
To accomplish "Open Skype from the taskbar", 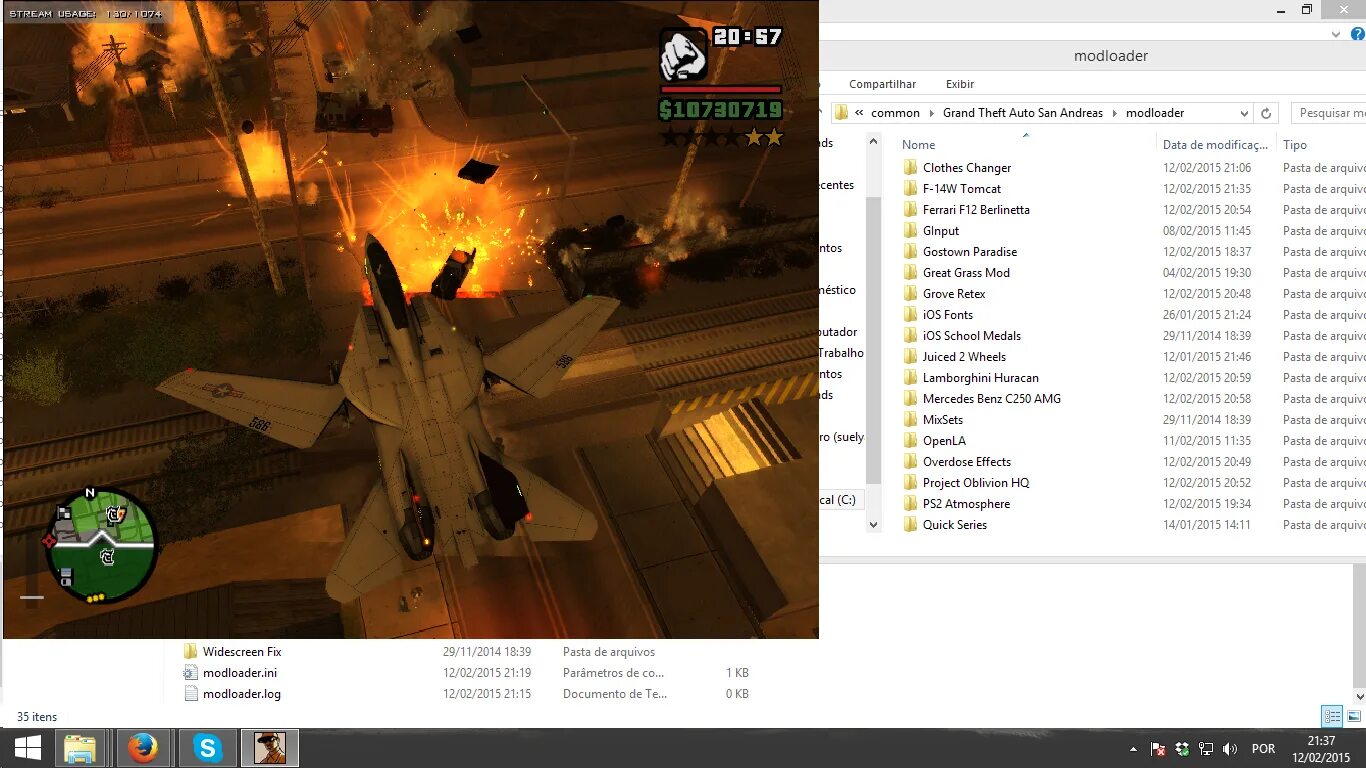I will [207, 748].
